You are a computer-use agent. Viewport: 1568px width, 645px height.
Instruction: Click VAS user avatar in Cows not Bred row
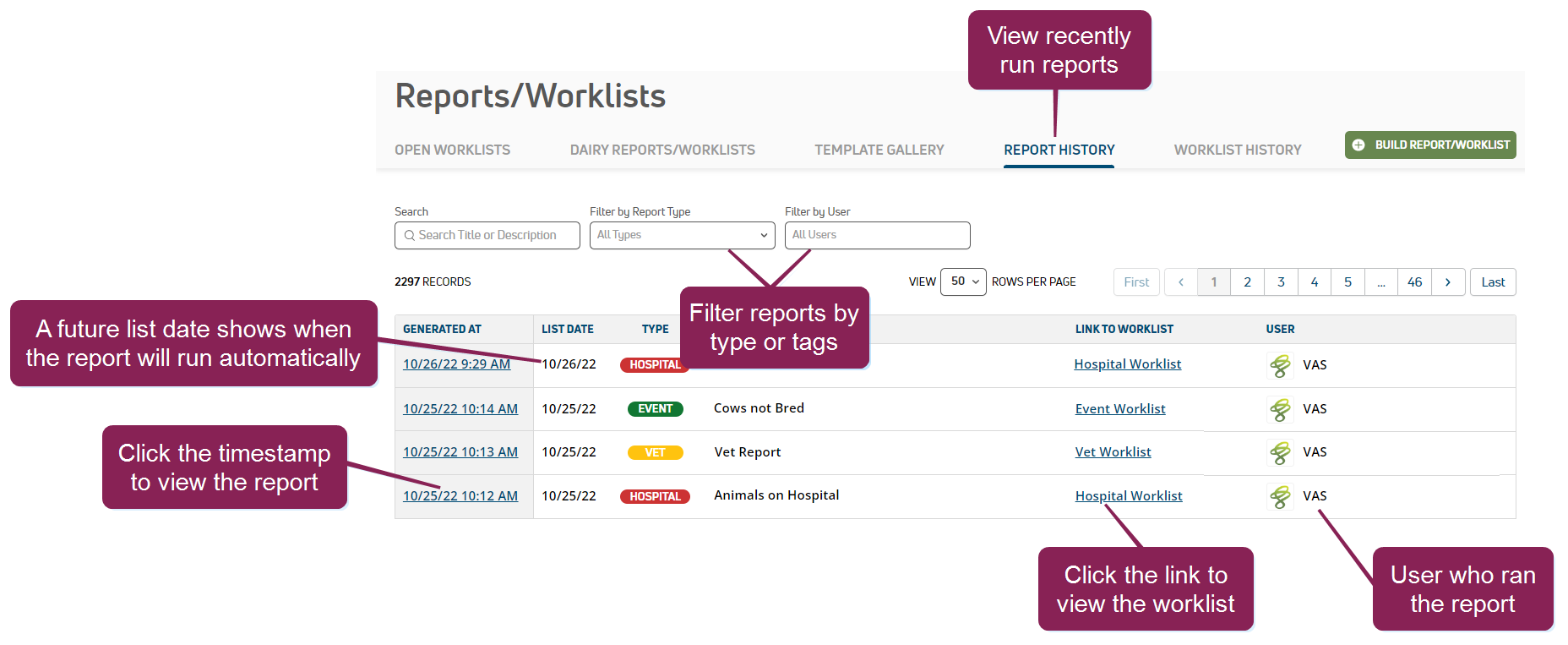pyautogui.click(x=1280, y=409)
